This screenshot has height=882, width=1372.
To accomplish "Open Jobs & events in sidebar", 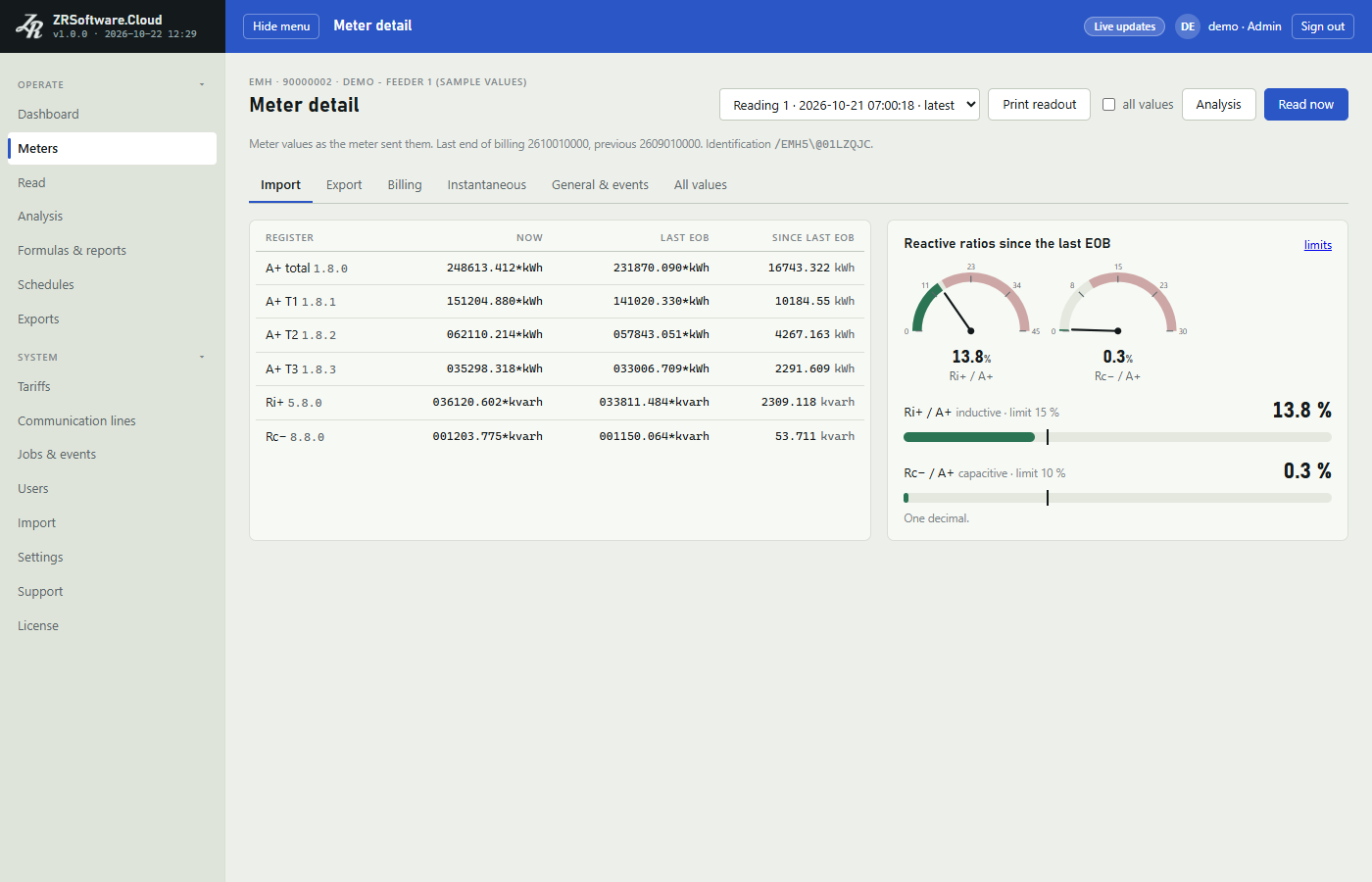I will pos(112,455).
